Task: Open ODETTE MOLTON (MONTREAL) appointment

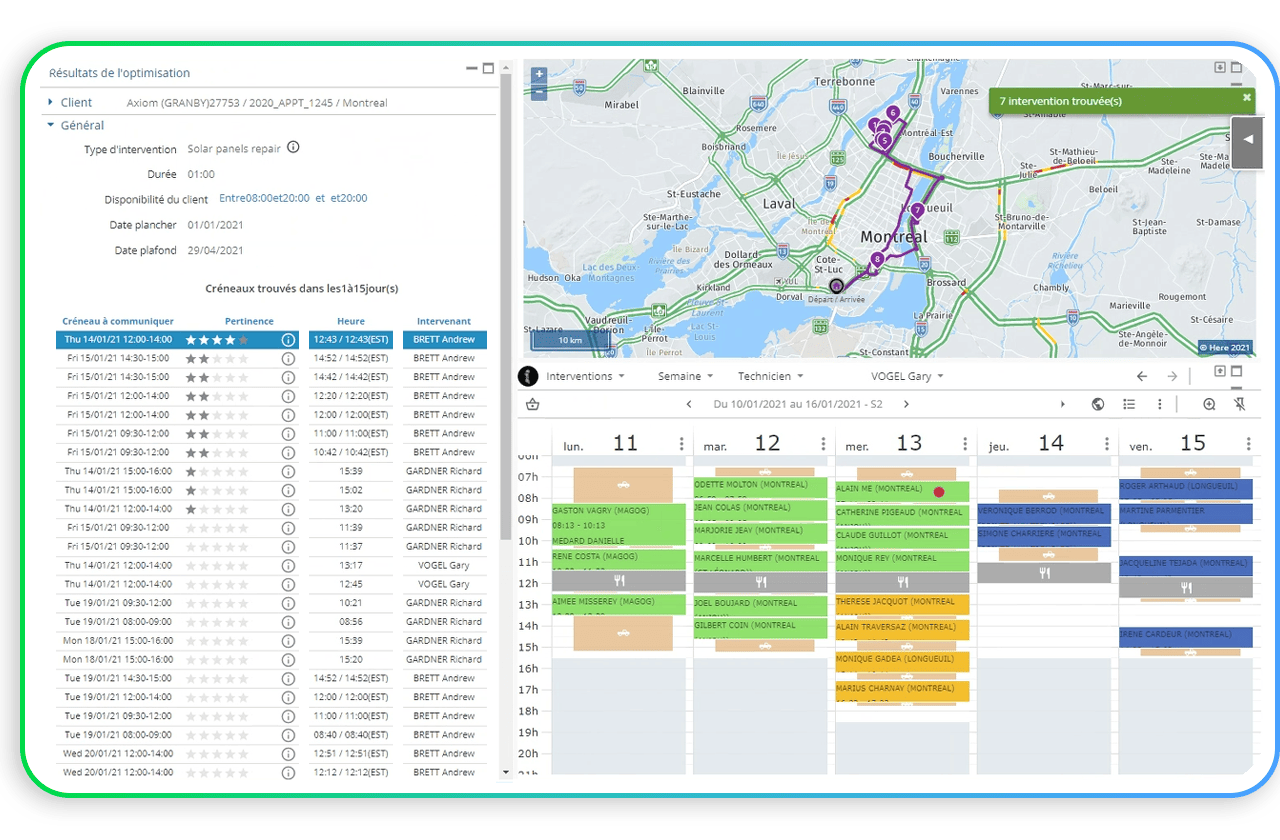Action: tap(760, 489)
